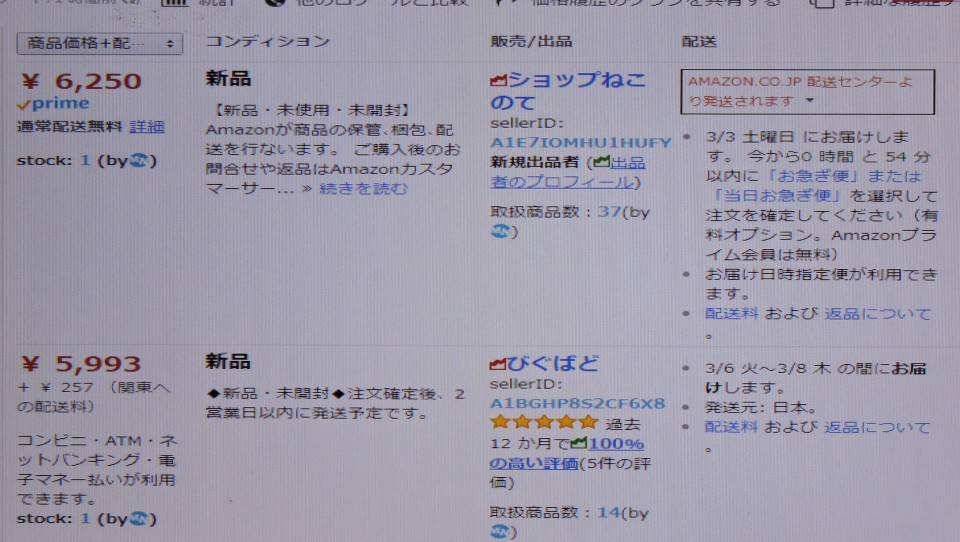Open the 詳細 link for shipping details

[147, 127]
